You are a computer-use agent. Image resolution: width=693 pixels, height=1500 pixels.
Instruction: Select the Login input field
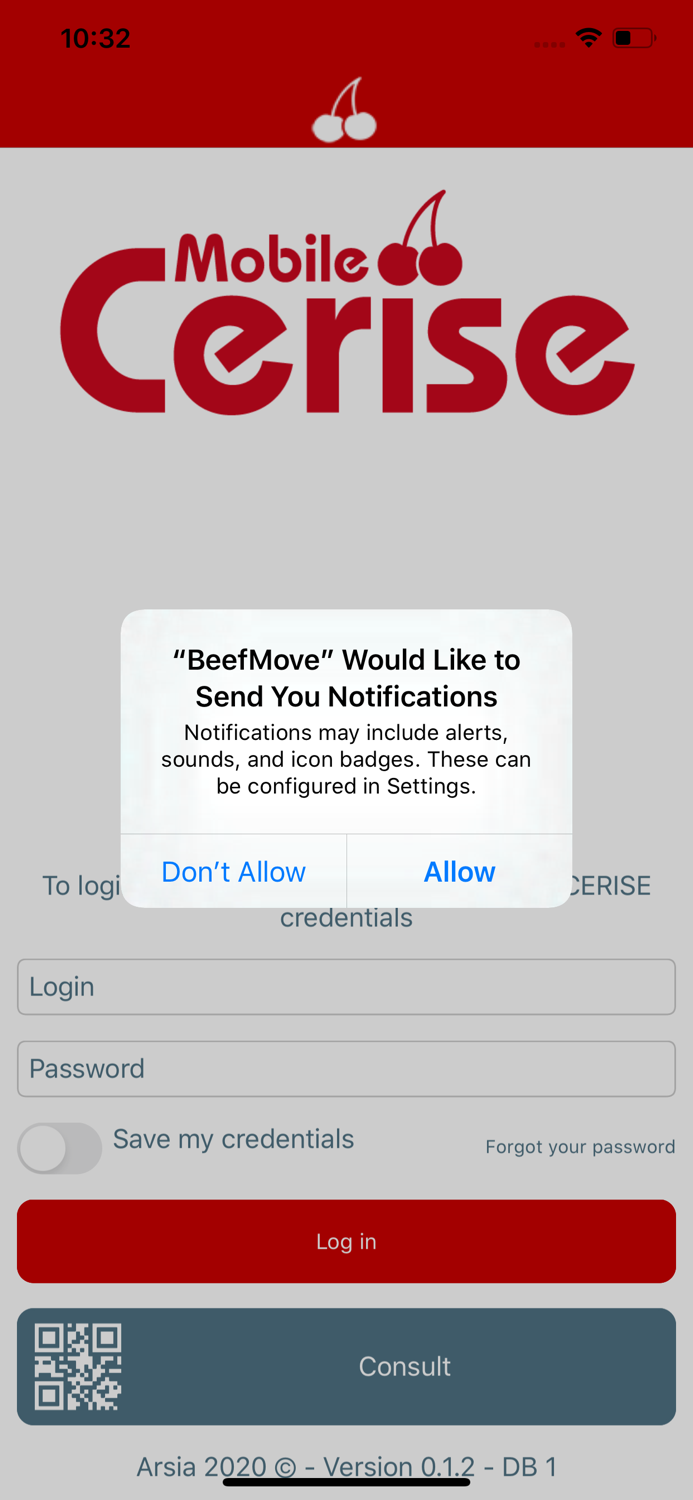(x=345, y=987)
